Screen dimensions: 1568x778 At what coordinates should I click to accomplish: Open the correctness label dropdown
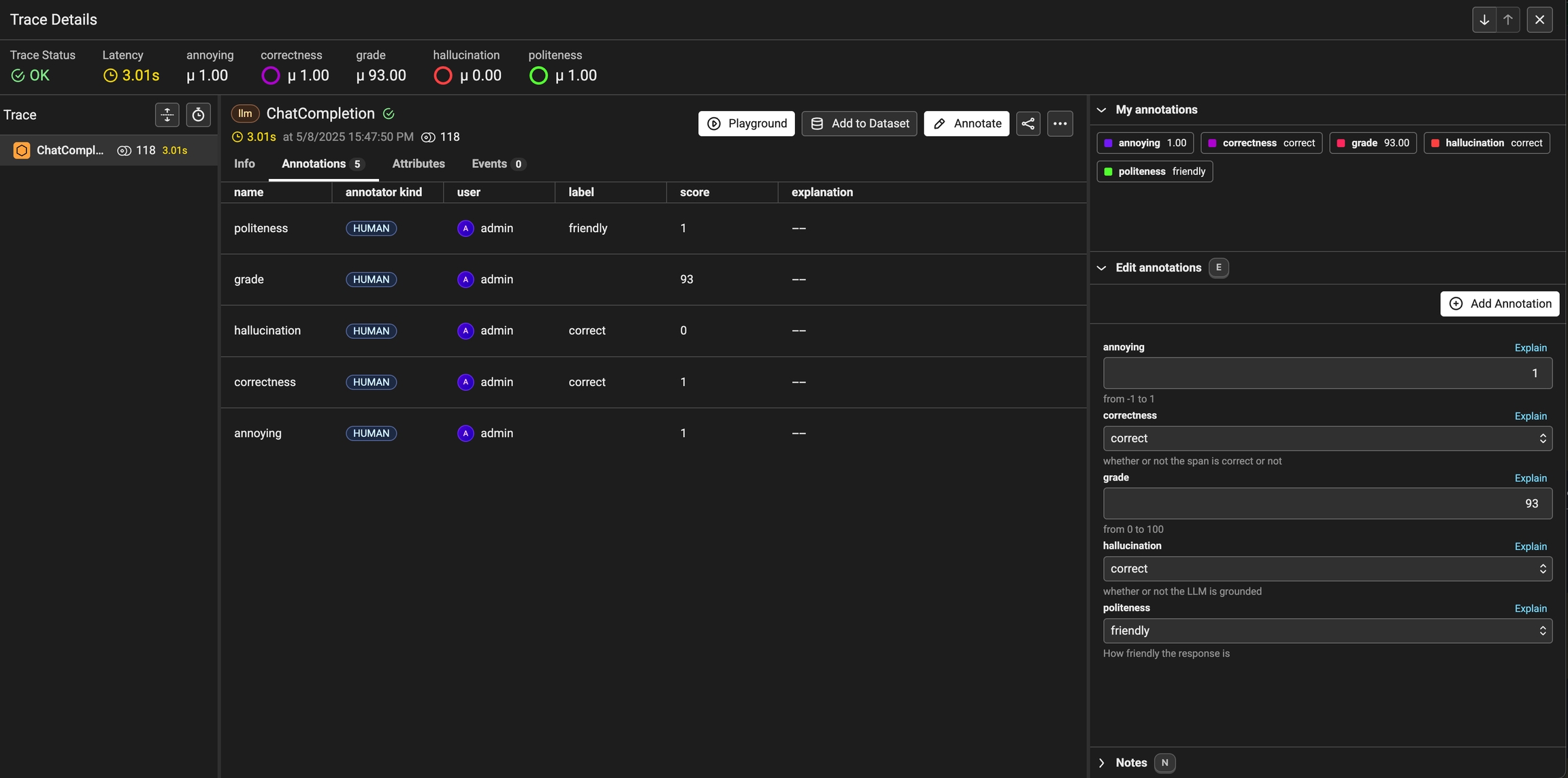click(x=1326, y=438)
